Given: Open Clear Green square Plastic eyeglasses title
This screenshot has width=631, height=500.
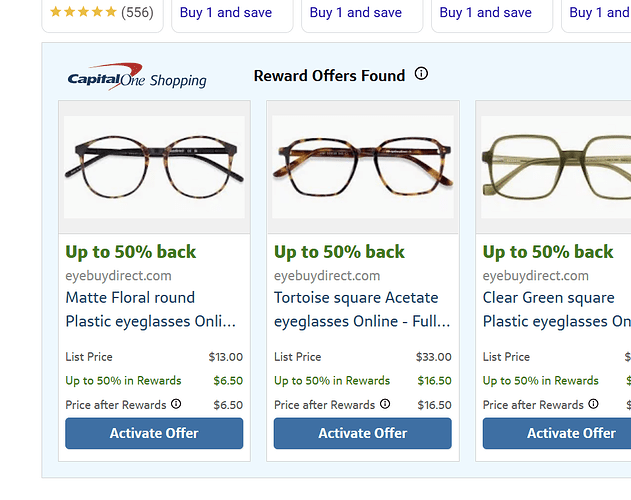Looking at the screenshot, I should tap(556, 309).
